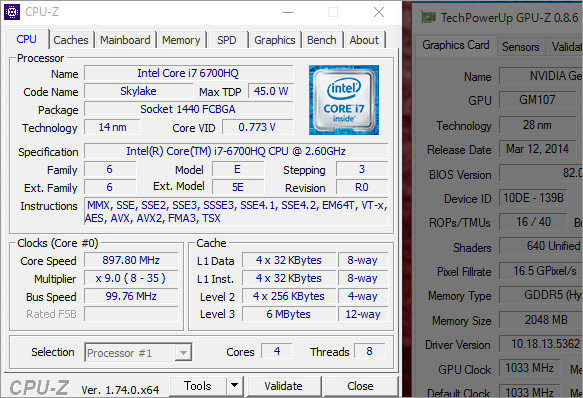Screen dimensions: 583x398
Task: Click the Validate button
Action: pos(283,386)
